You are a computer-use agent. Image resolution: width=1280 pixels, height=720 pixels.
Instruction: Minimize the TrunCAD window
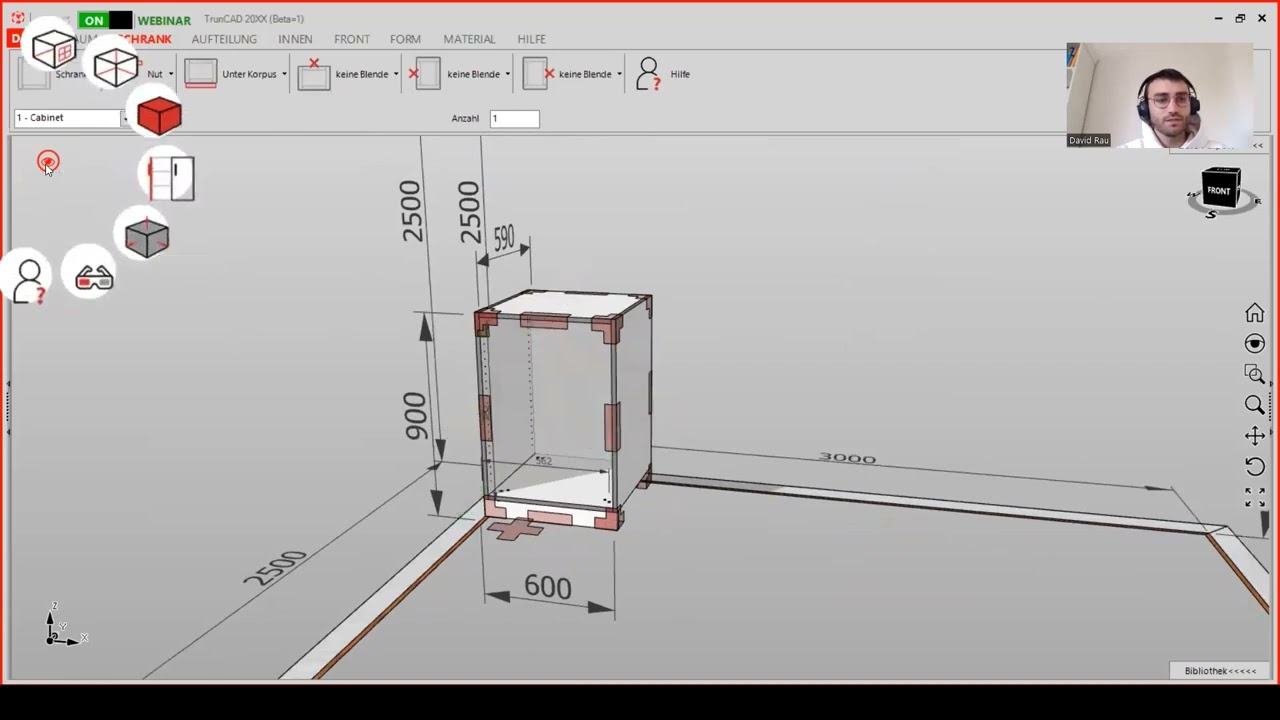pos(1218,18)
